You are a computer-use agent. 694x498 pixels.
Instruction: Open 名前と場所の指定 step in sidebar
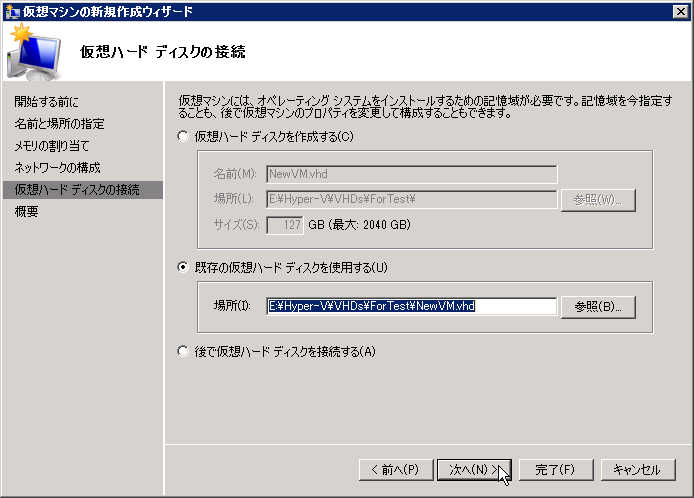click(x=59, y=124)
